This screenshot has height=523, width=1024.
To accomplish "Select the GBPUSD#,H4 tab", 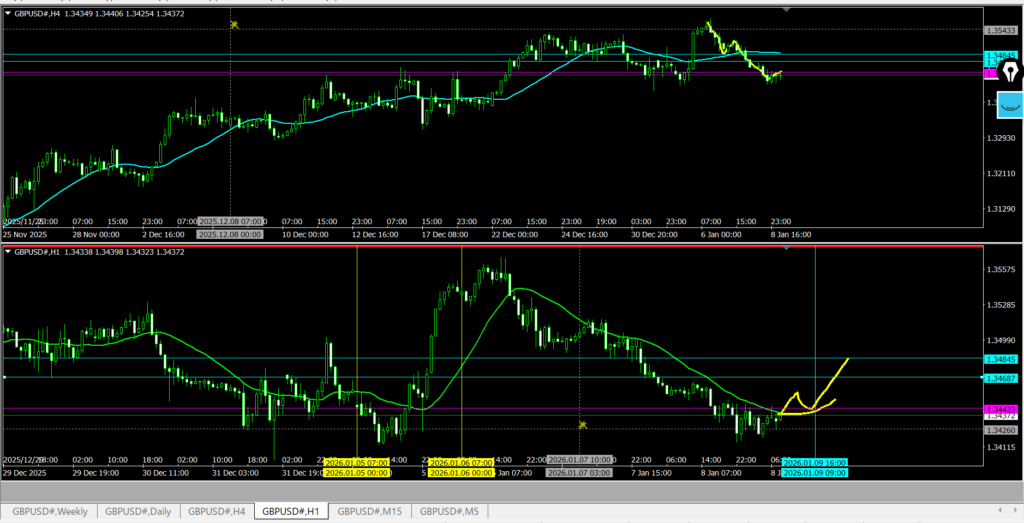I will click(217, 511).
